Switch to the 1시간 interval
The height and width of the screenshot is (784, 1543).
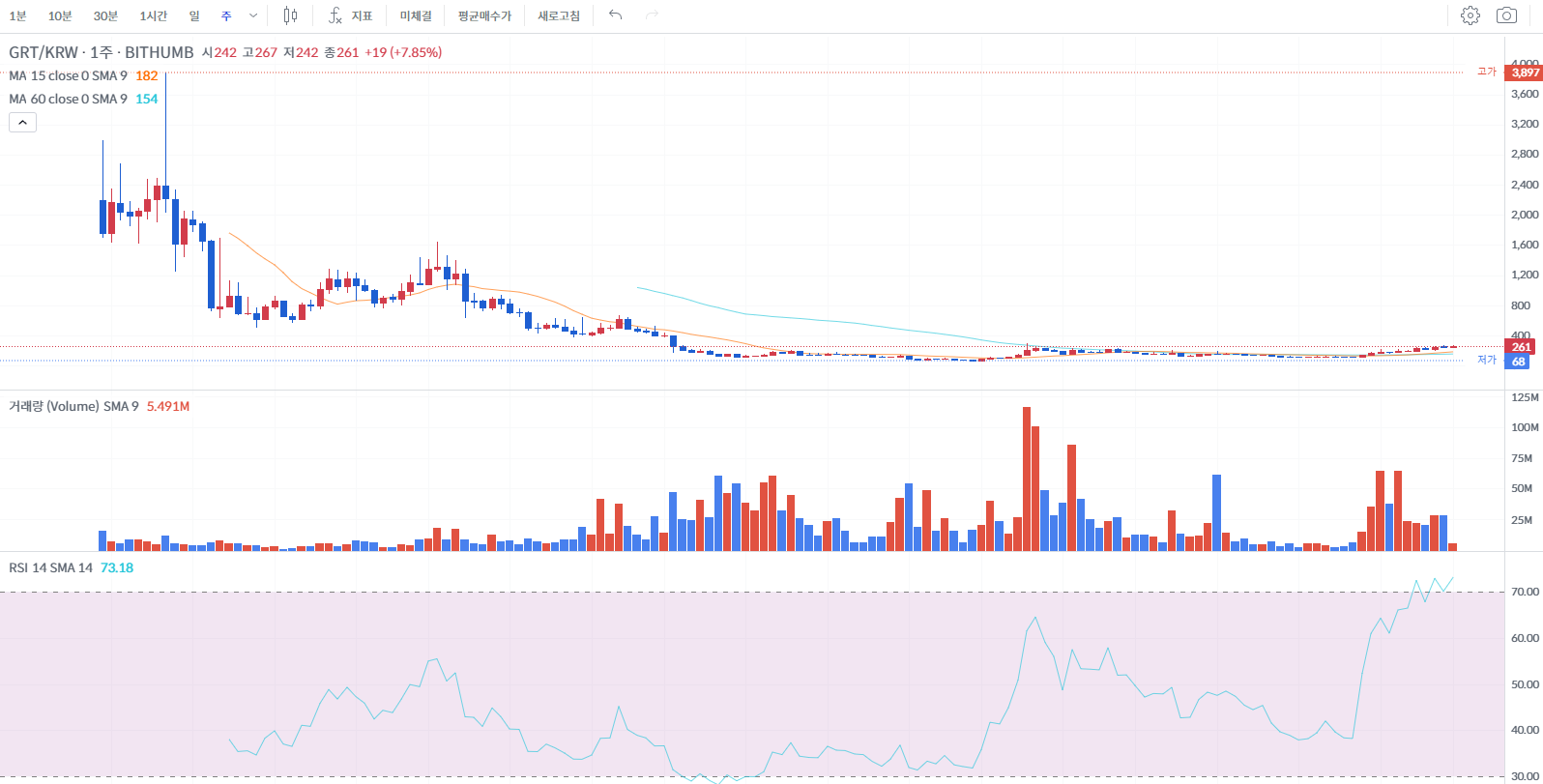(153, 15)
